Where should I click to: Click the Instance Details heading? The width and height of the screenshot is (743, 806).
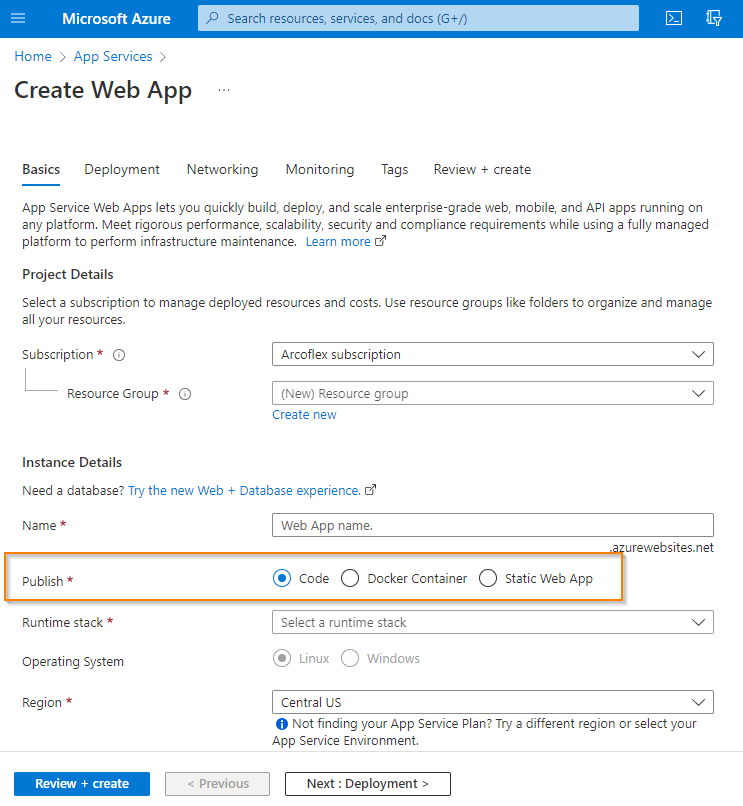(72, 463)
